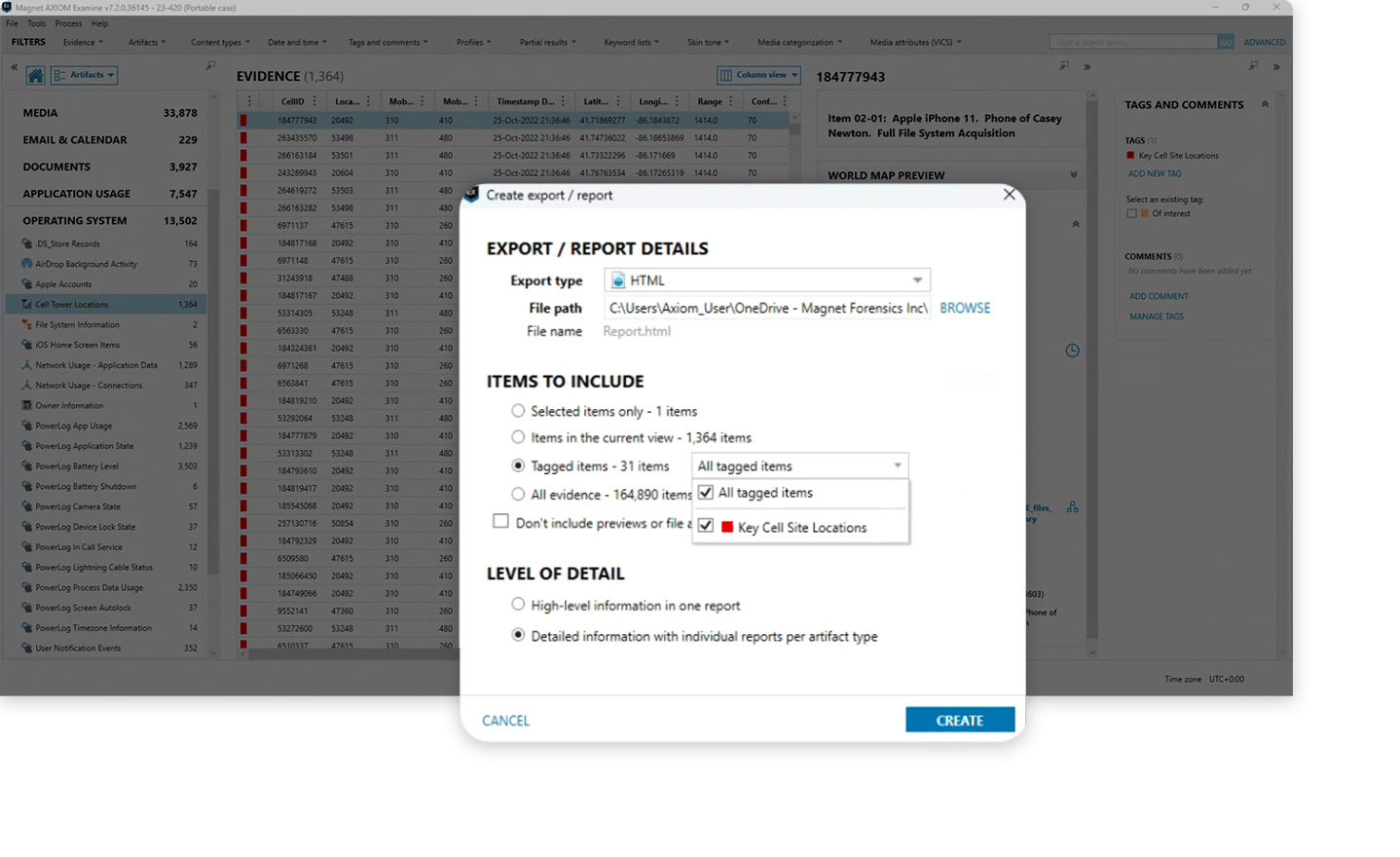Click the File System Information icon
1400x857 pixels.
coord(27,324)
